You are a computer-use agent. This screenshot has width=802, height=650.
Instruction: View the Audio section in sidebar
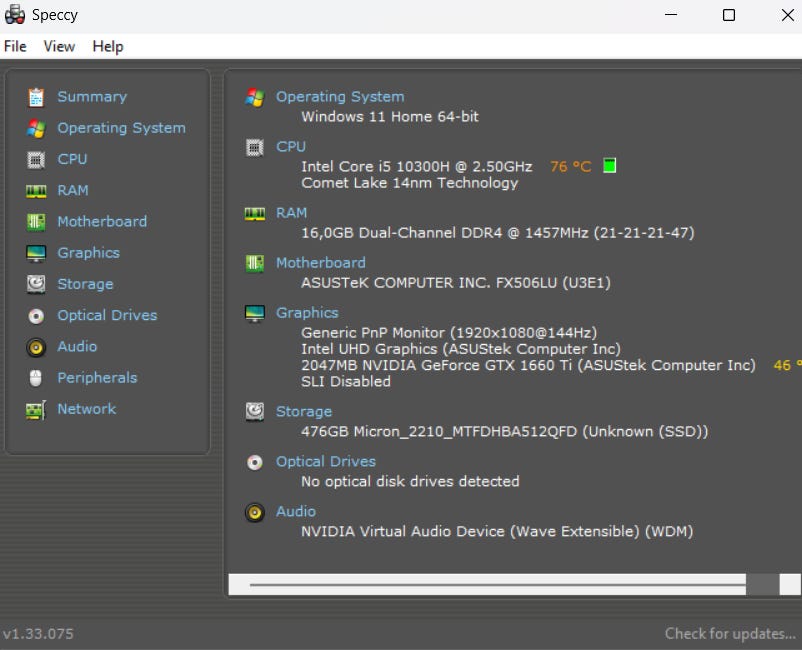[x=77, y=346]
